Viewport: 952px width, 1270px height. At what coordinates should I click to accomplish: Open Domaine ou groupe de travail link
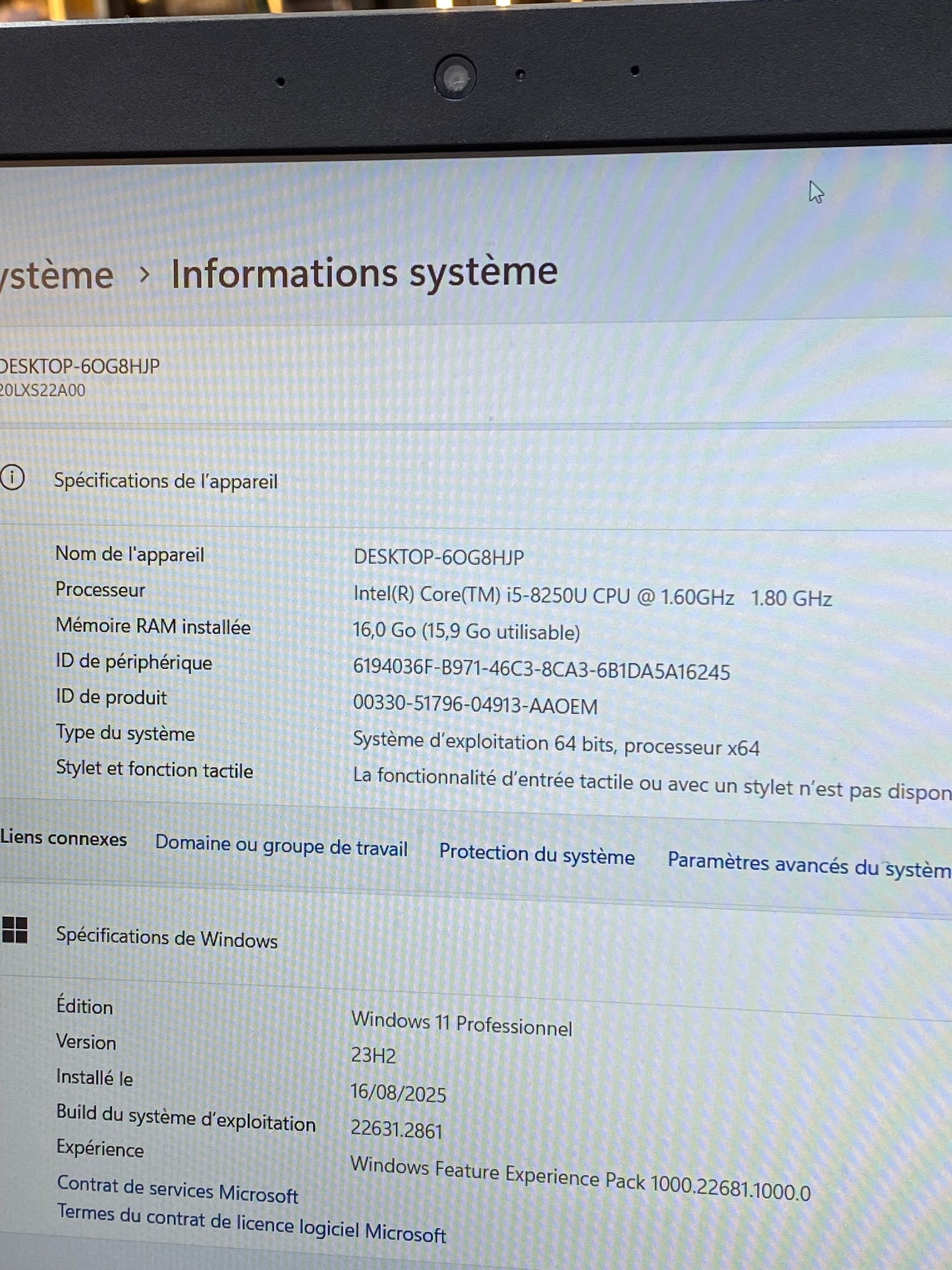[281, 846]
